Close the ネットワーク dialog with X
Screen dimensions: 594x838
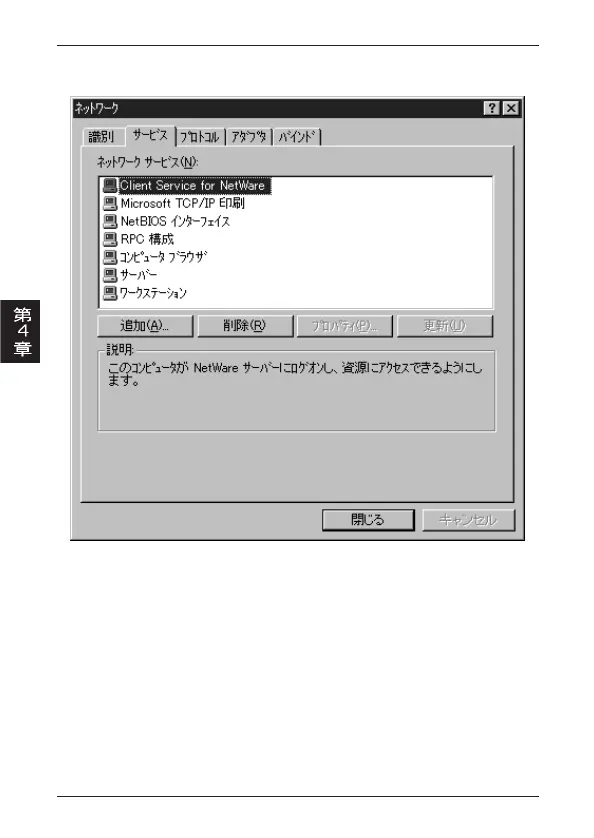tap(511, 108)
